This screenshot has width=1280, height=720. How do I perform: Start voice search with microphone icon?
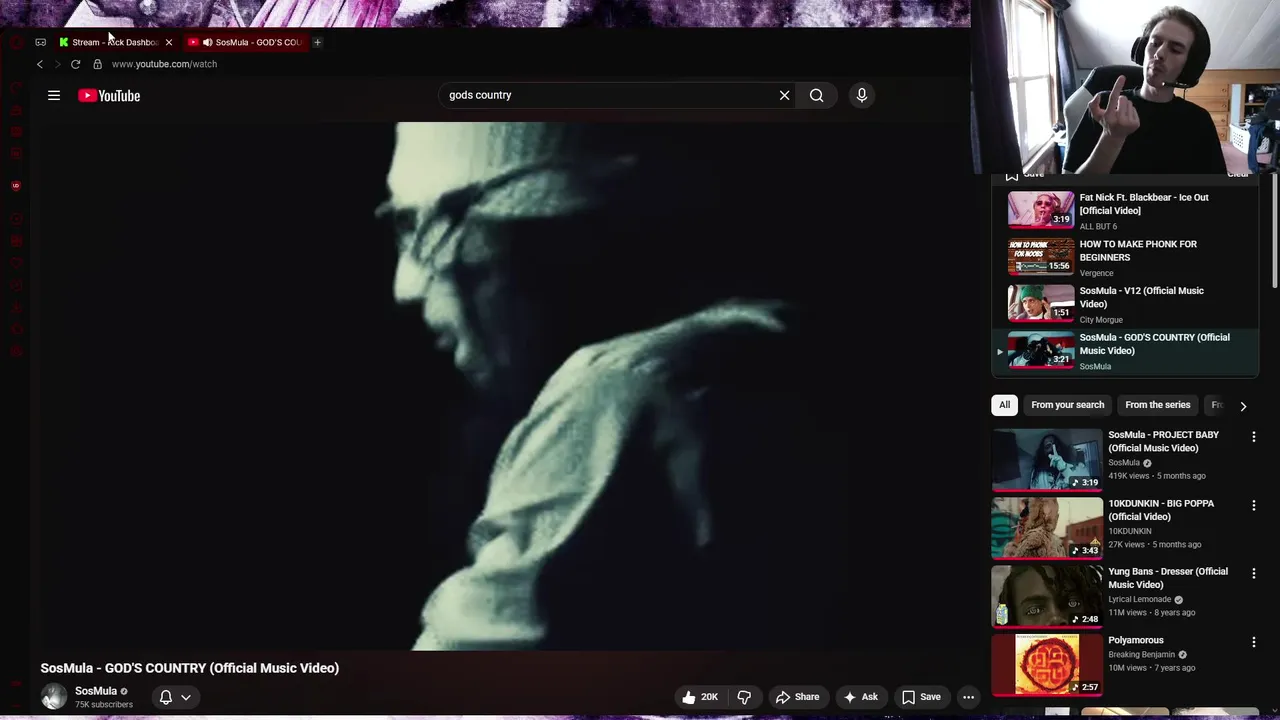click(x=861, y=95)
